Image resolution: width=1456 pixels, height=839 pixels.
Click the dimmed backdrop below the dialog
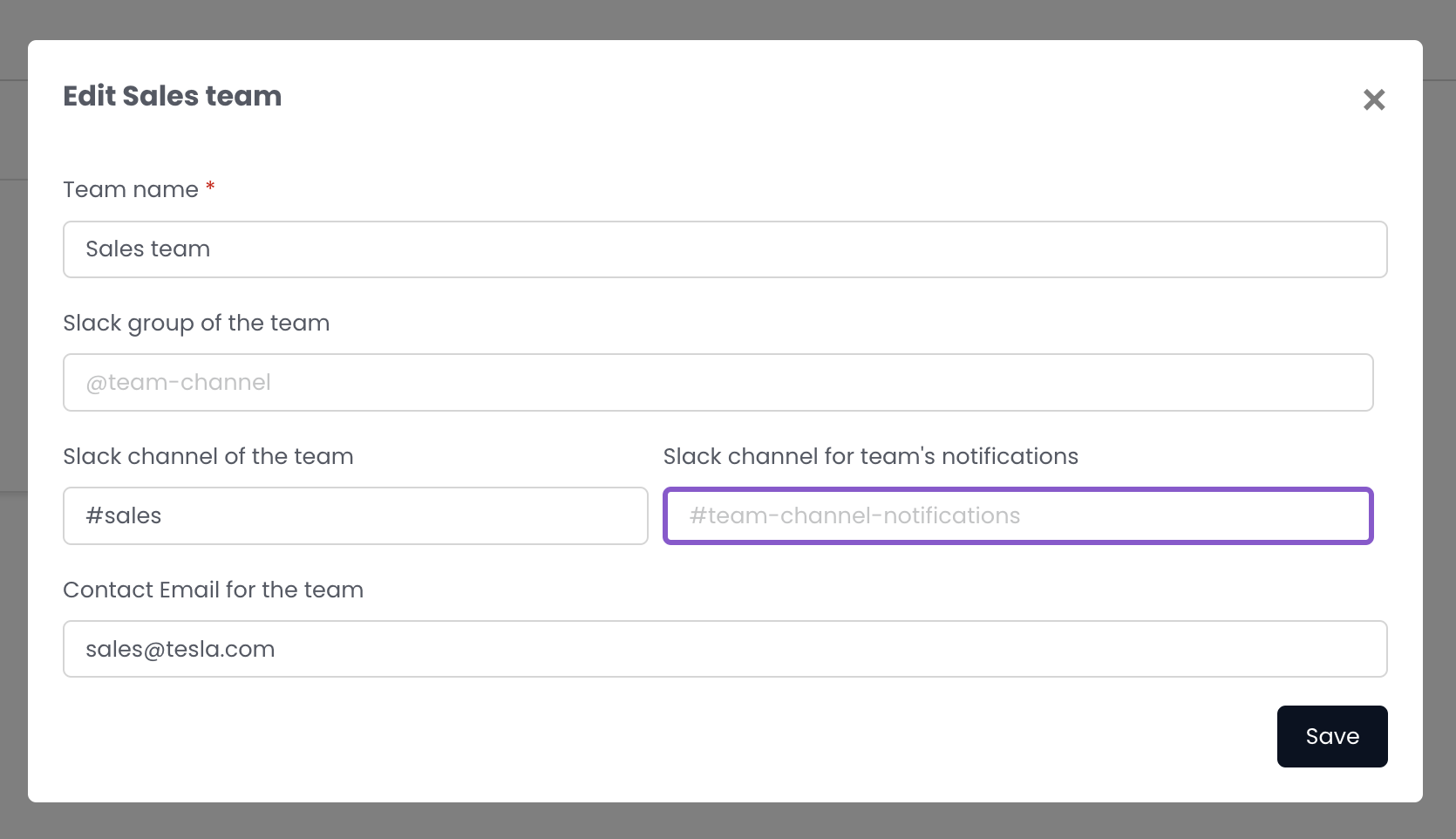pyautogui.click(x=728, y=822)
